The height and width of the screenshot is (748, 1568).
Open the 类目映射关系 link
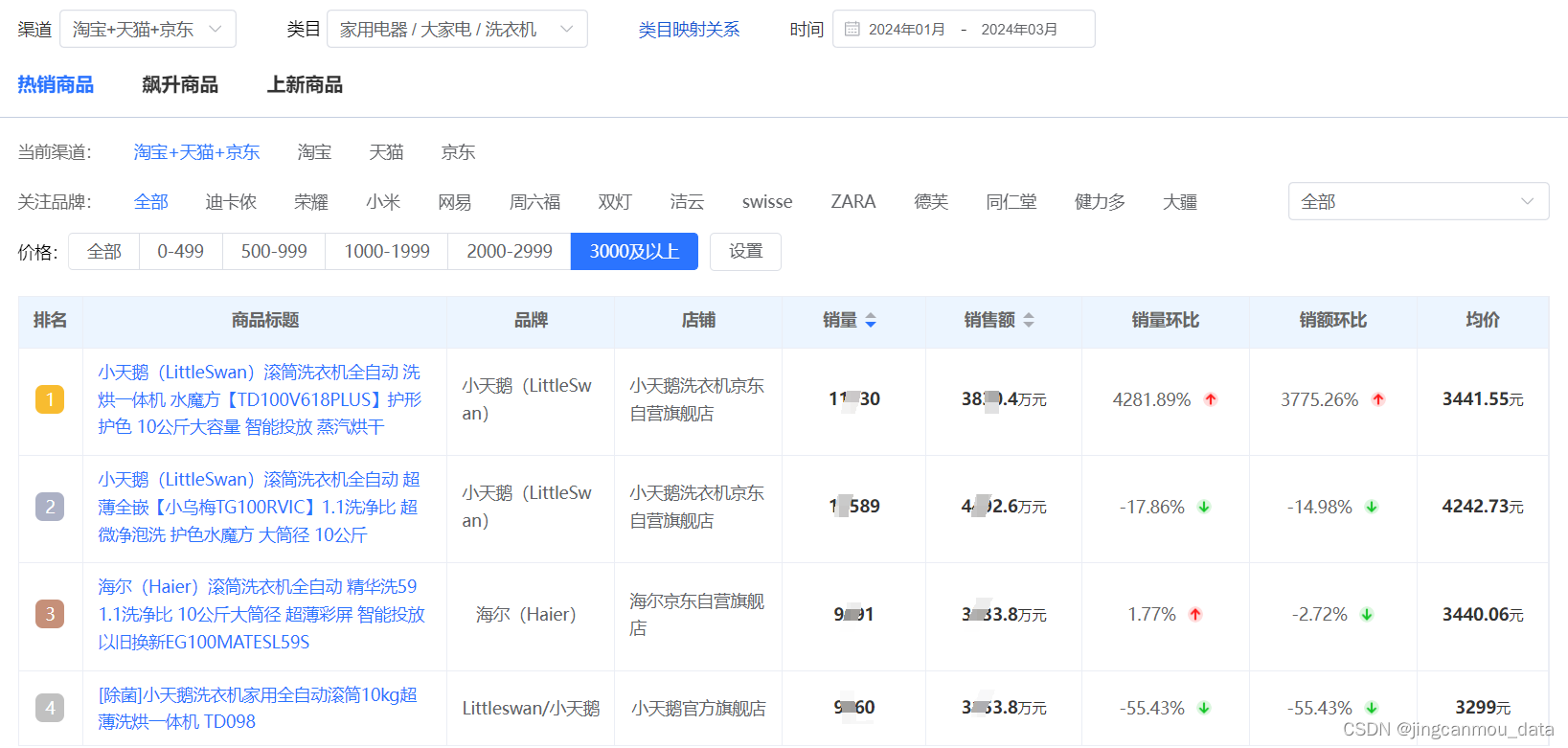(x=689, y=30)
